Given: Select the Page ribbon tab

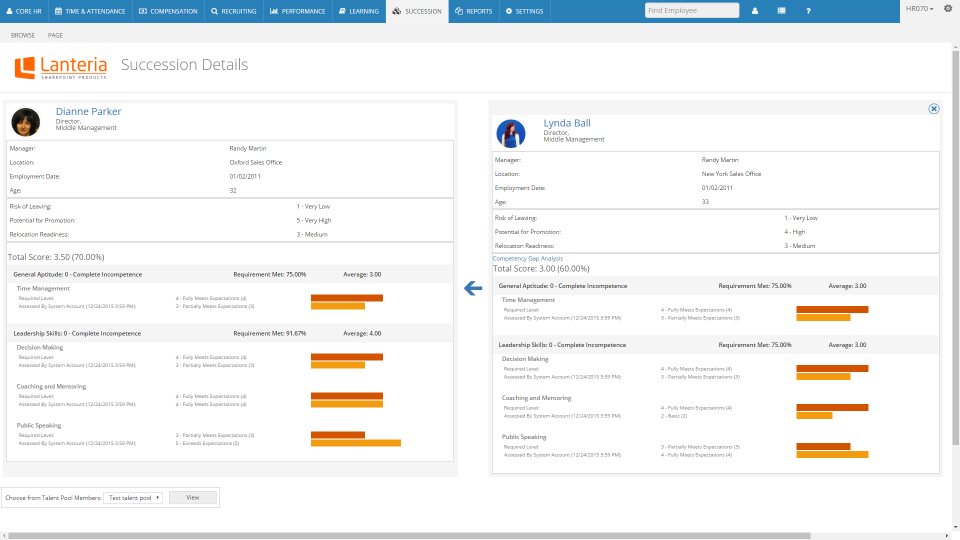Looking at the screenshot, I should 55,35.
